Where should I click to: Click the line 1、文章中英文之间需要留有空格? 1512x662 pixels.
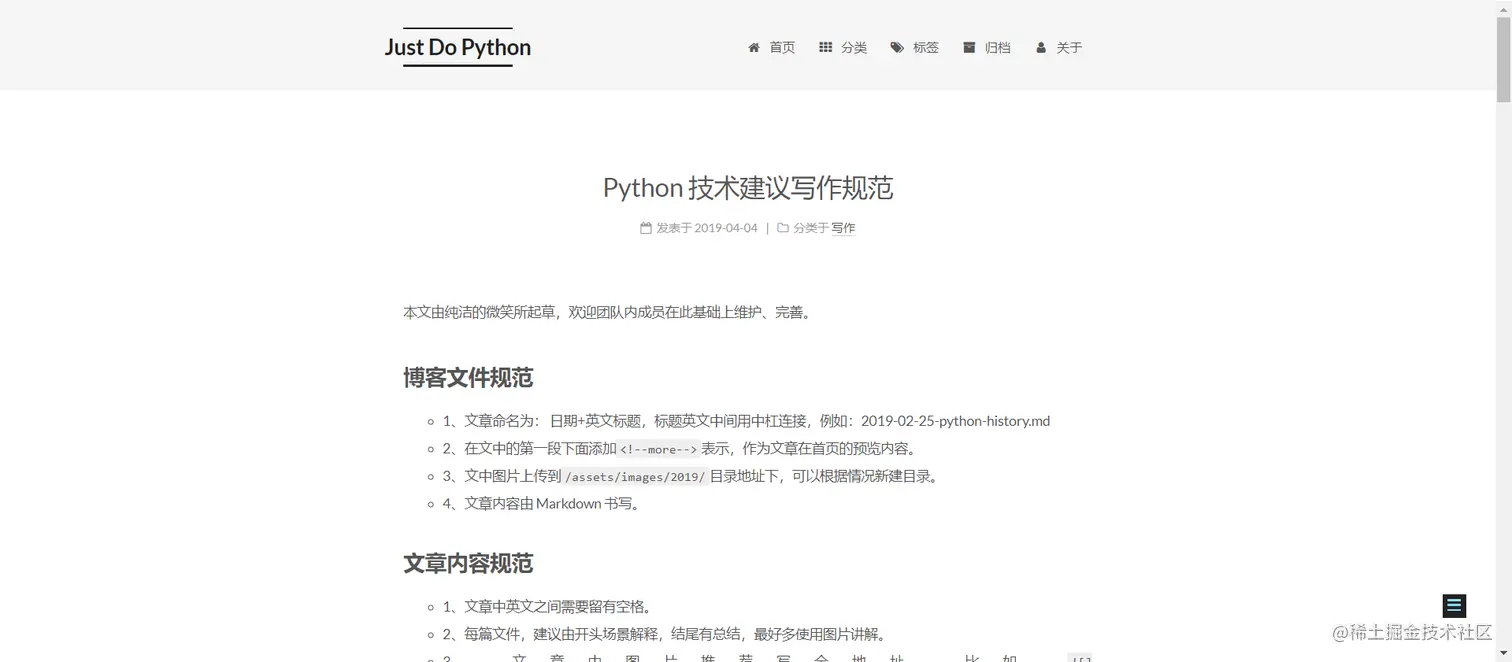[547, 606]
